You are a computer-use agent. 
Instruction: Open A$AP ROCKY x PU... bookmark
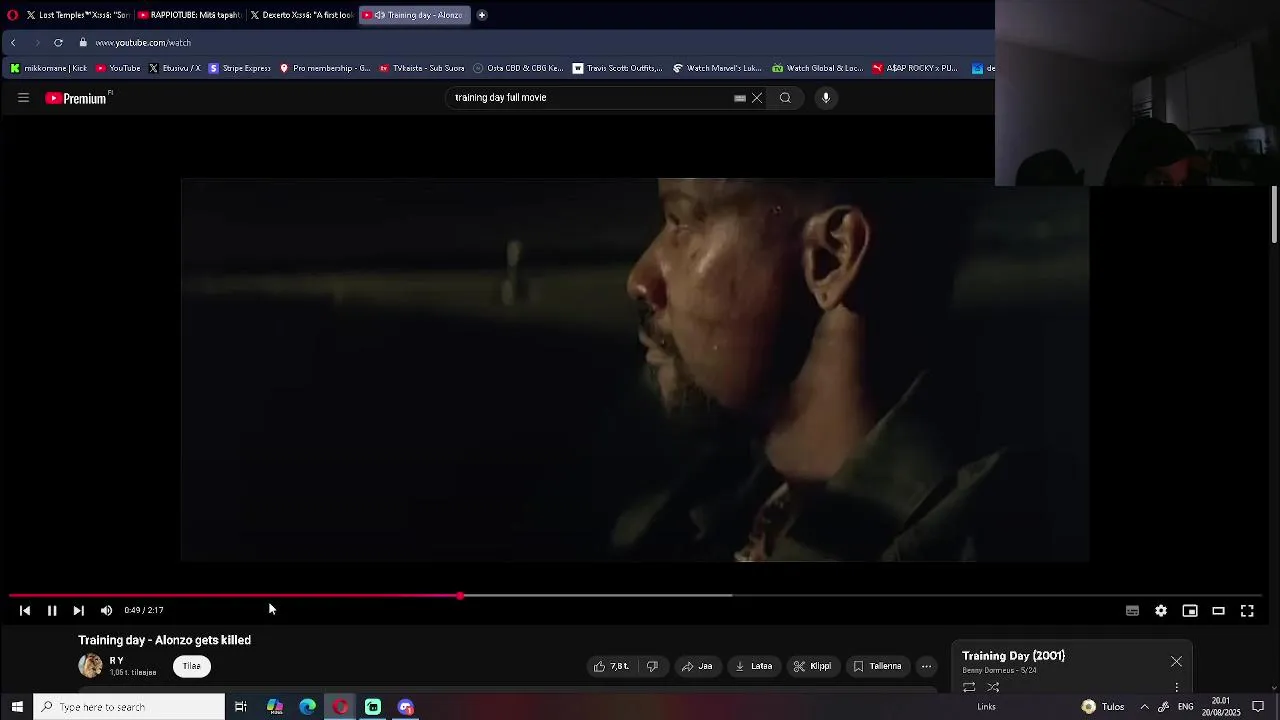(x=915, y=68)
